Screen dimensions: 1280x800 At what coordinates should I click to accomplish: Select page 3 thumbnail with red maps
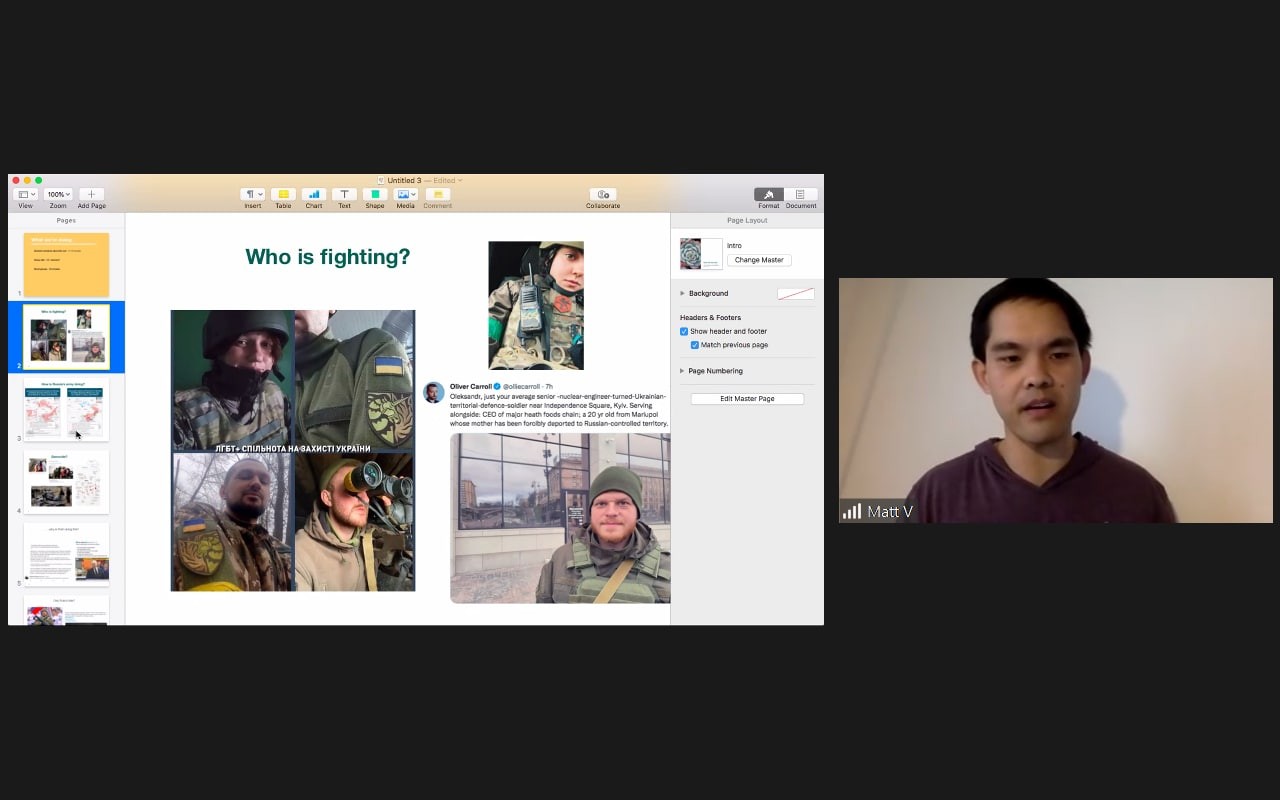tap(66, 410)
